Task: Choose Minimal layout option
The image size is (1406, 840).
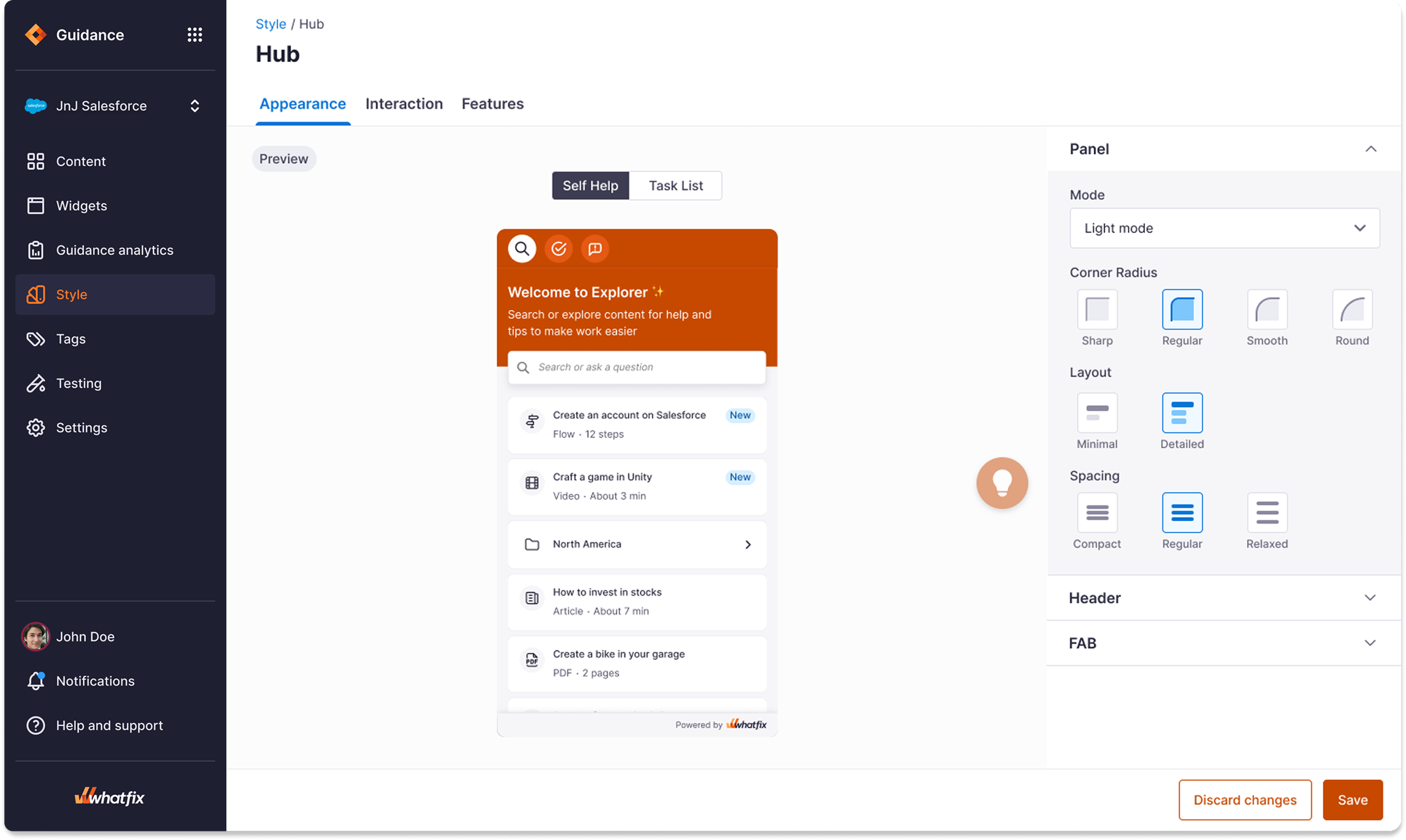Action: pyautogui.click(x=1097, y=413)
